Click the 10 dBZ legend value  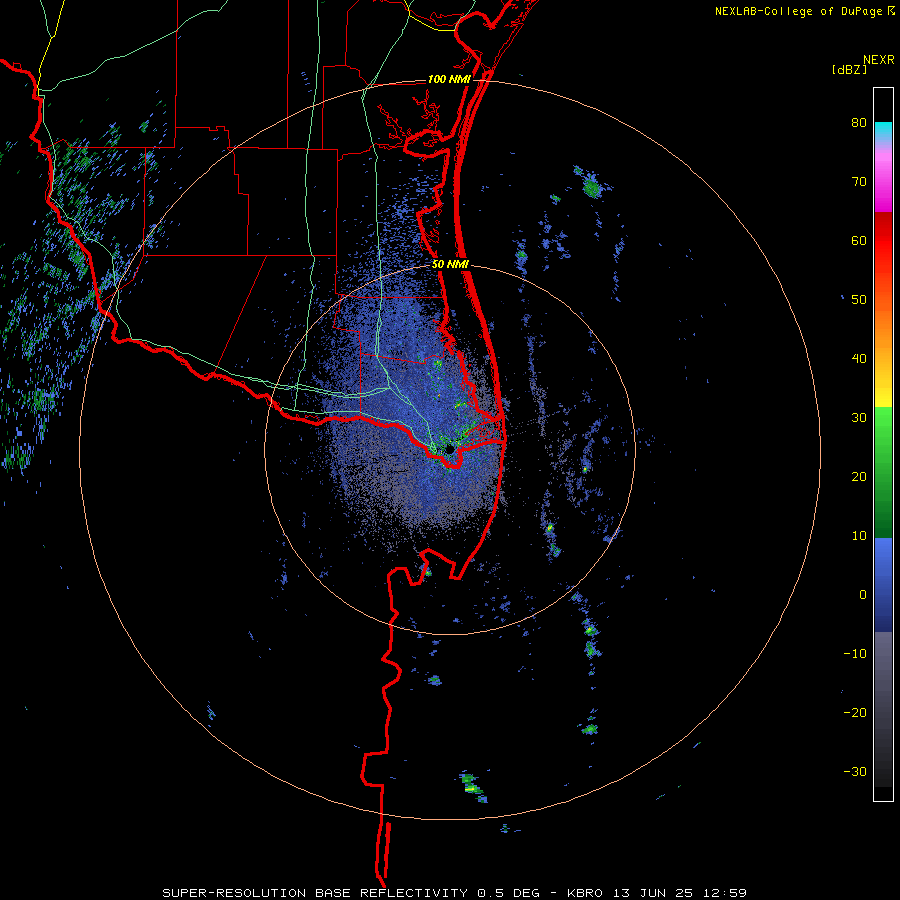pyautogui.click(x=859, y=536)
